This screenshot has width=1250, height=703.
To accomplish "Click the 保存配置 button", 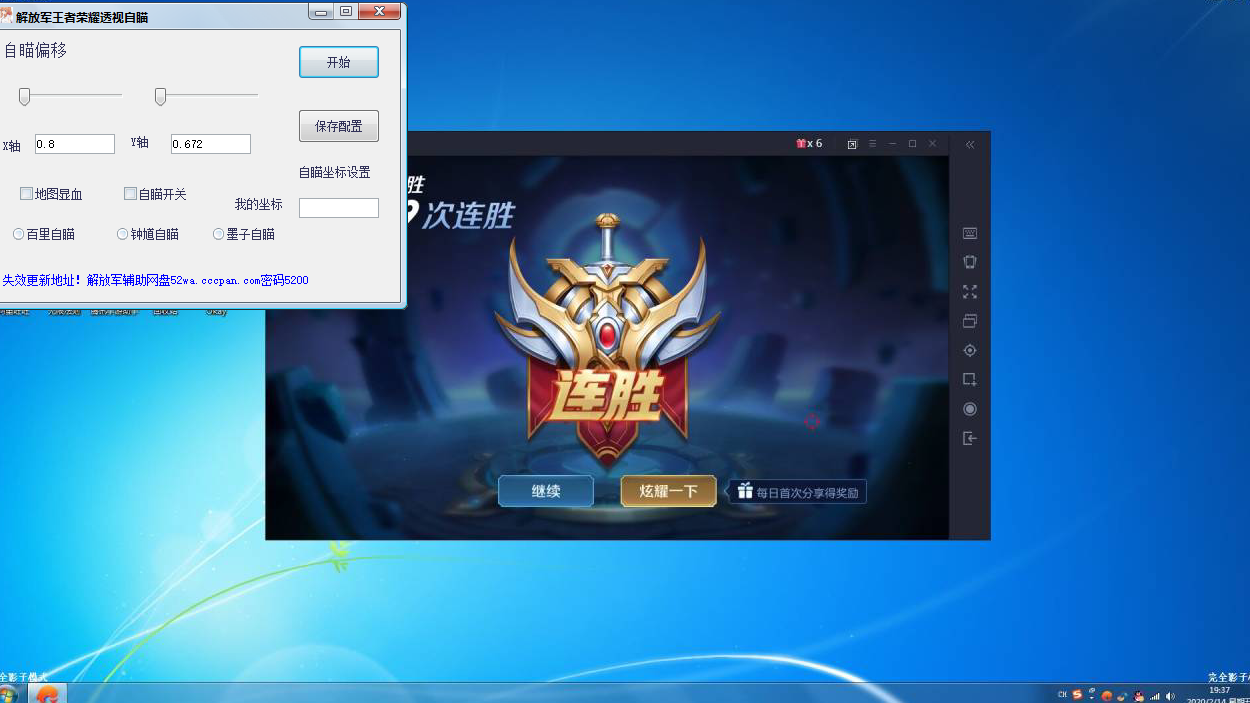I will tap(339, 126).
